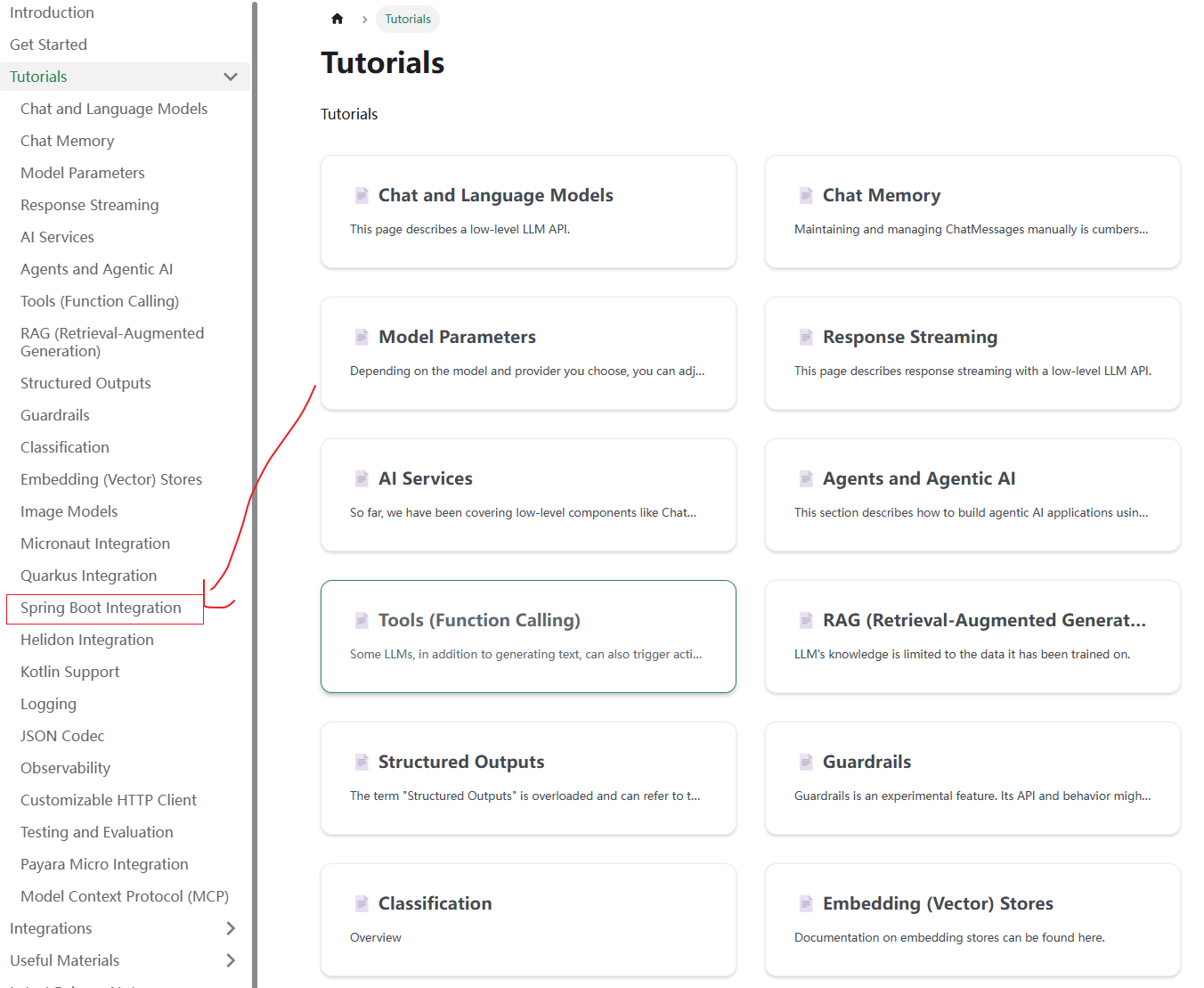Expand the Useful Materials sidebar section

click(231, 960)
